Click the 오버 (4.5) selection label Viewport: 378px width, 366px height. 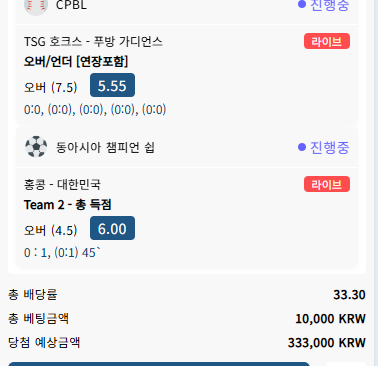point(50,230)
